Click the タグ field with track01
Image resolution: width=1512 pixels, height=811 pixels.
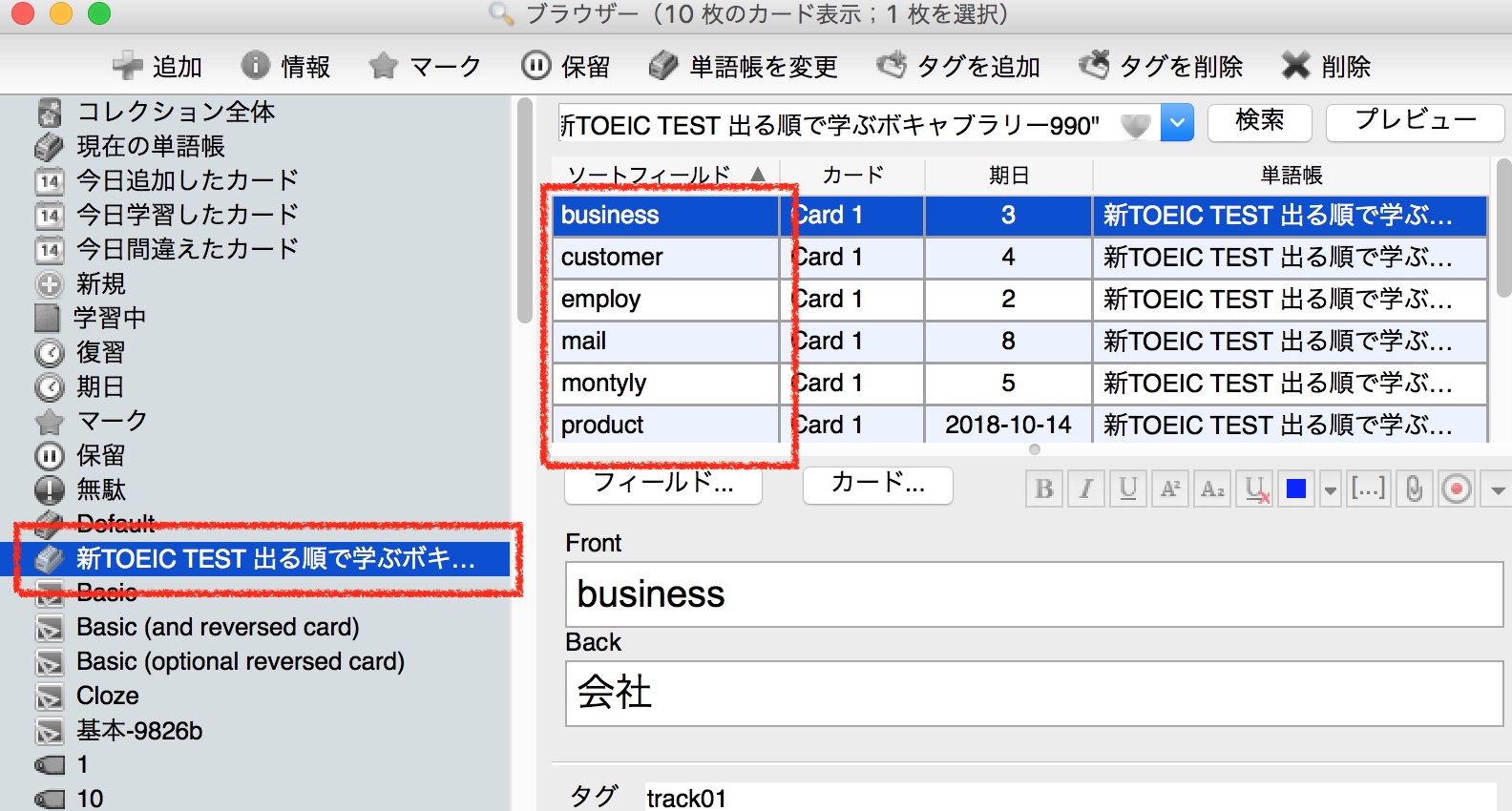(1071, 798)
